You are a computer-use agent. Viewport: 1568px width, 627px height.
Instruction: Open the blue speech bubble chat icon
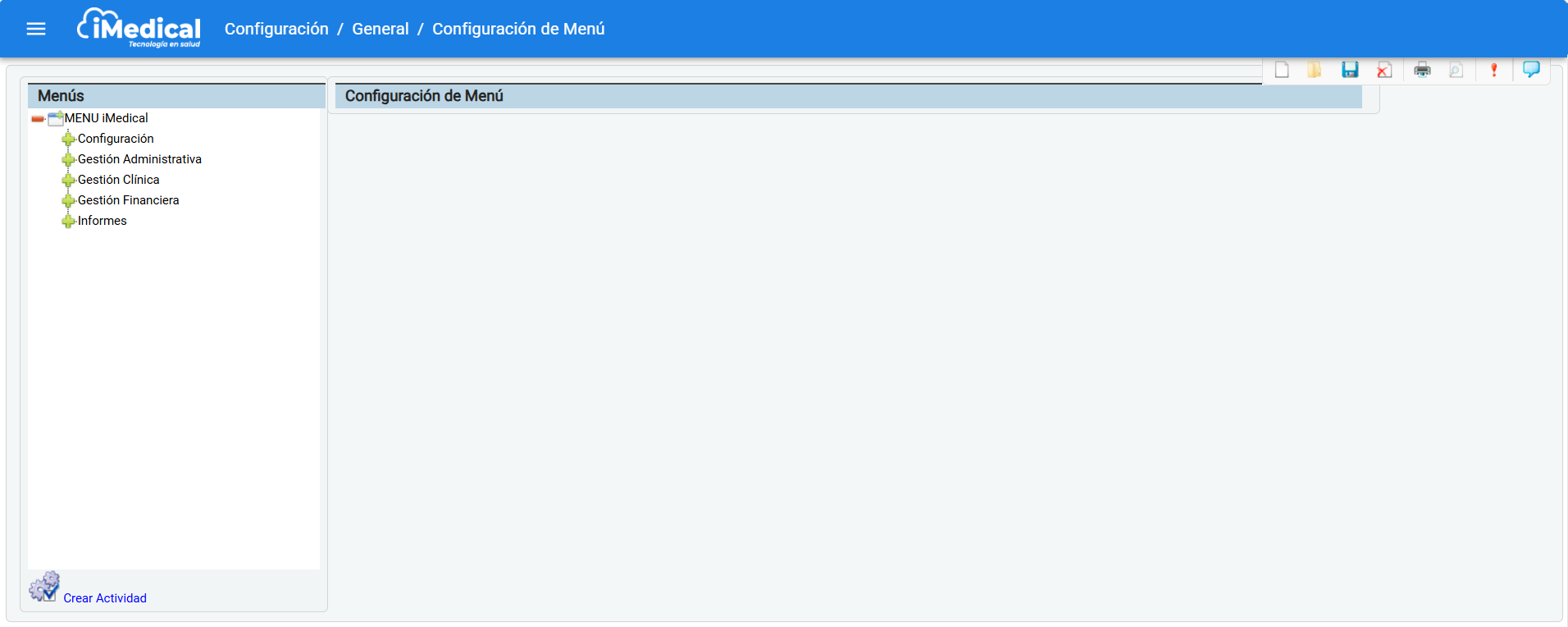click(1531, 70)
